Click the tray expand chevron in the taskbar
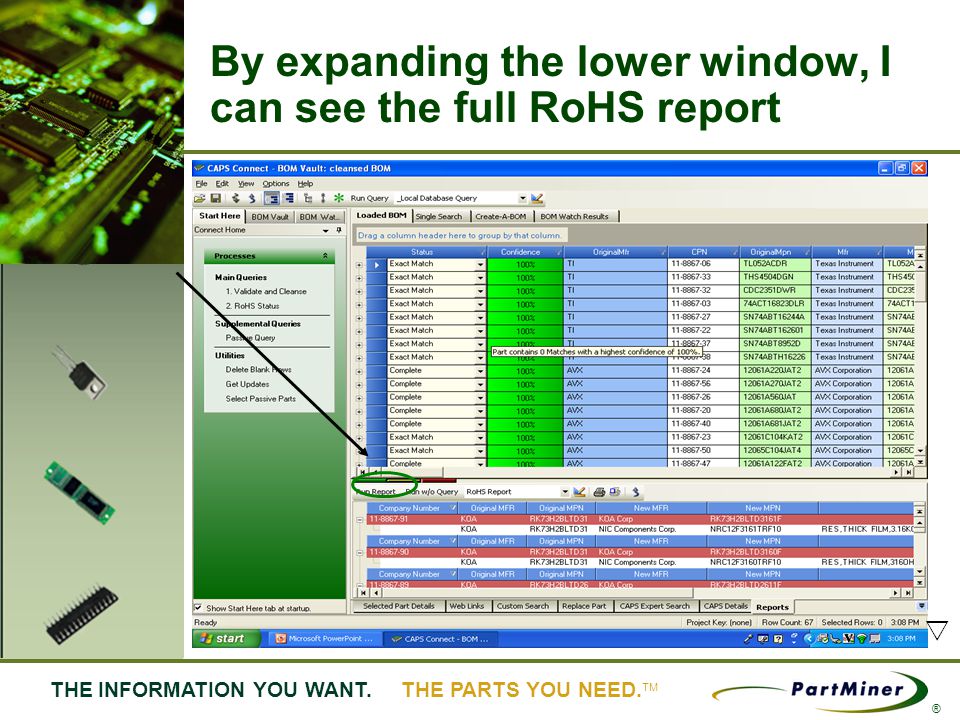960x720 pixels. [808, 639]
